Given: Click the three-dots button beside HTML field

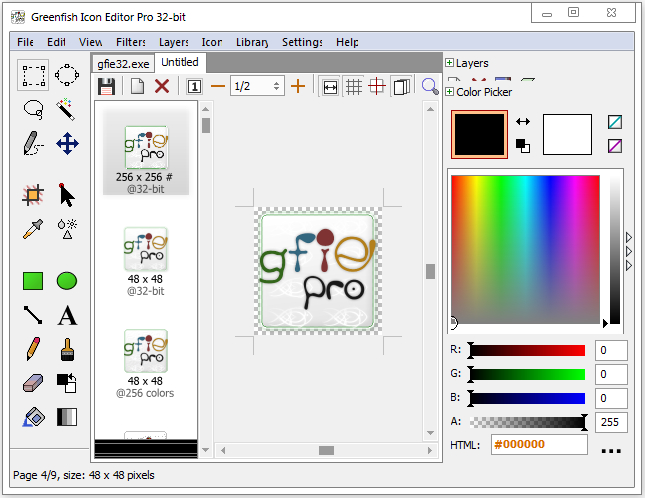Looking at the screenshot, I should tap(611, 451).
